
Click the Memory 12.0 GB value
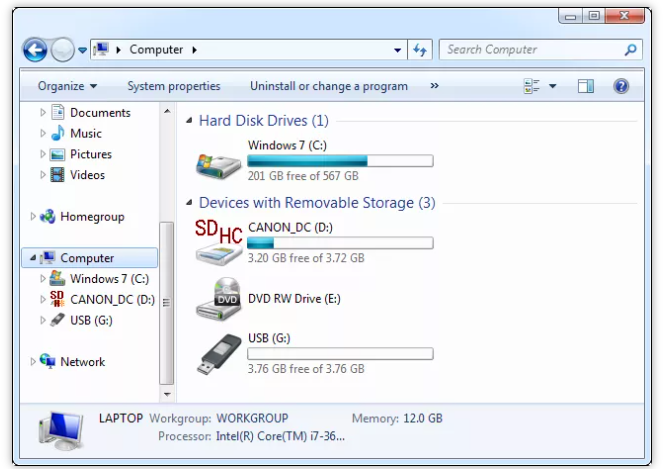[x=422, y=418]
